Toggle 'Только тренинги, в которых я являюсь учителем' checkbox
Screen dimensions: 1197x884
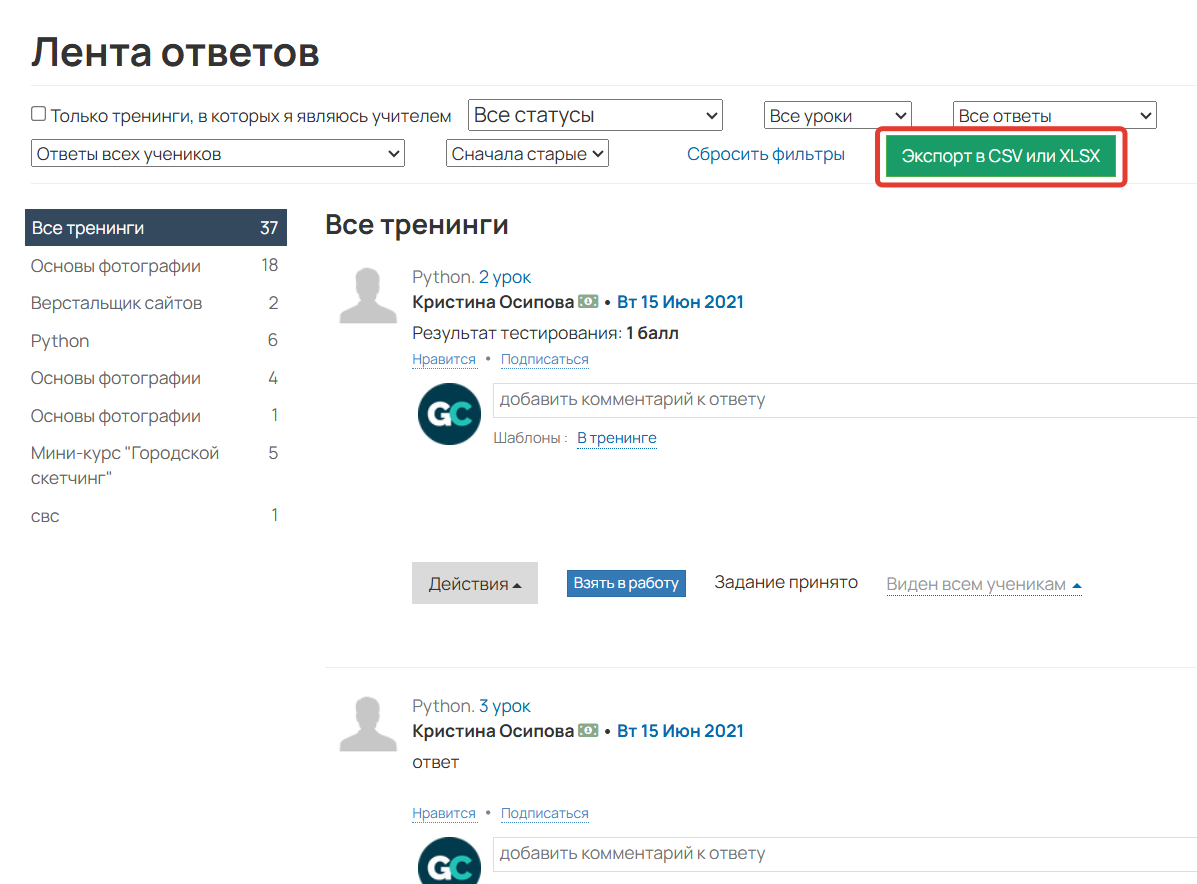click(x=38, y=114)
